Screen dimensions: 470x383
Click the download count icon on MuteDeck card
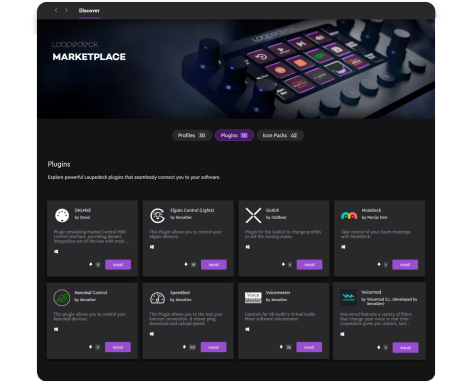tap(379, 264)
